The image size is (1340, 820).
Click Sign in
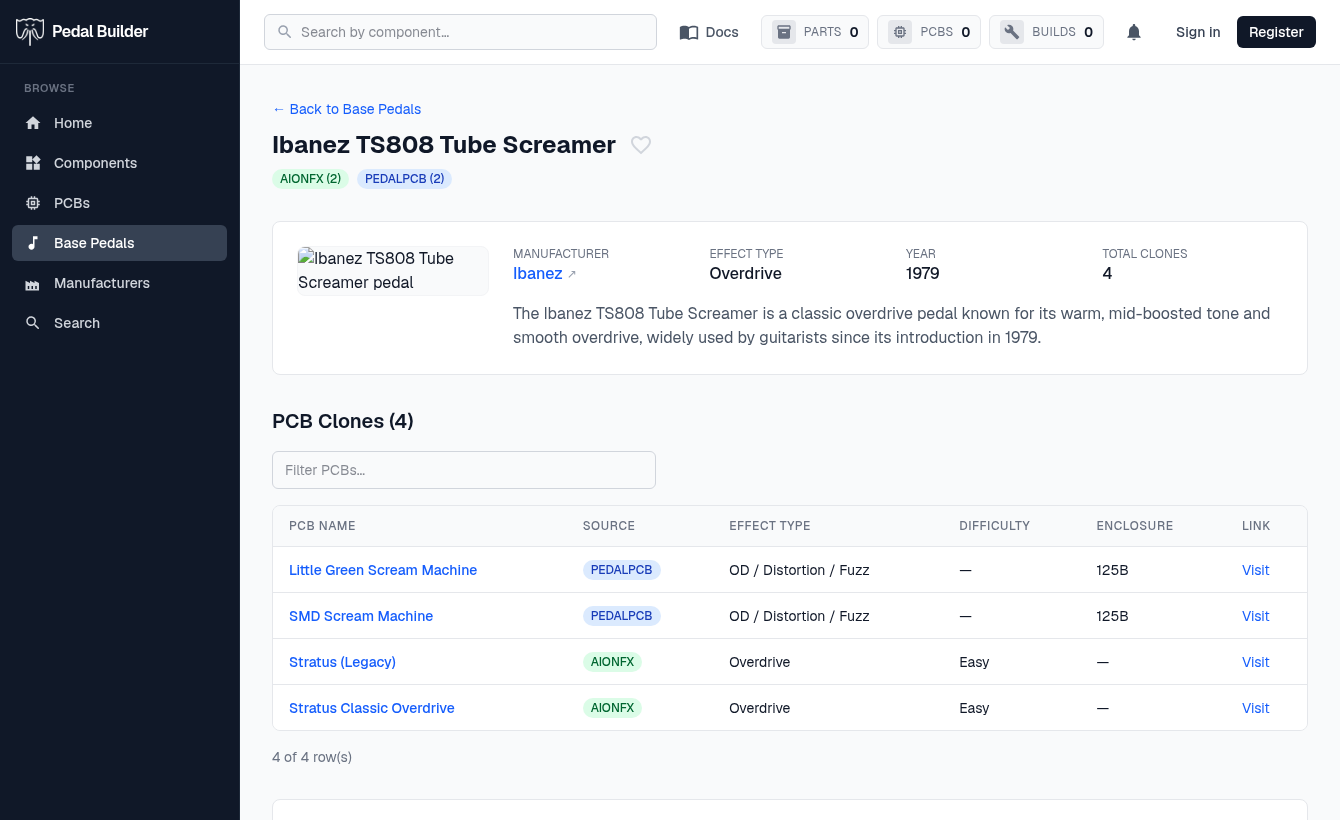[x=1198, y=32]
